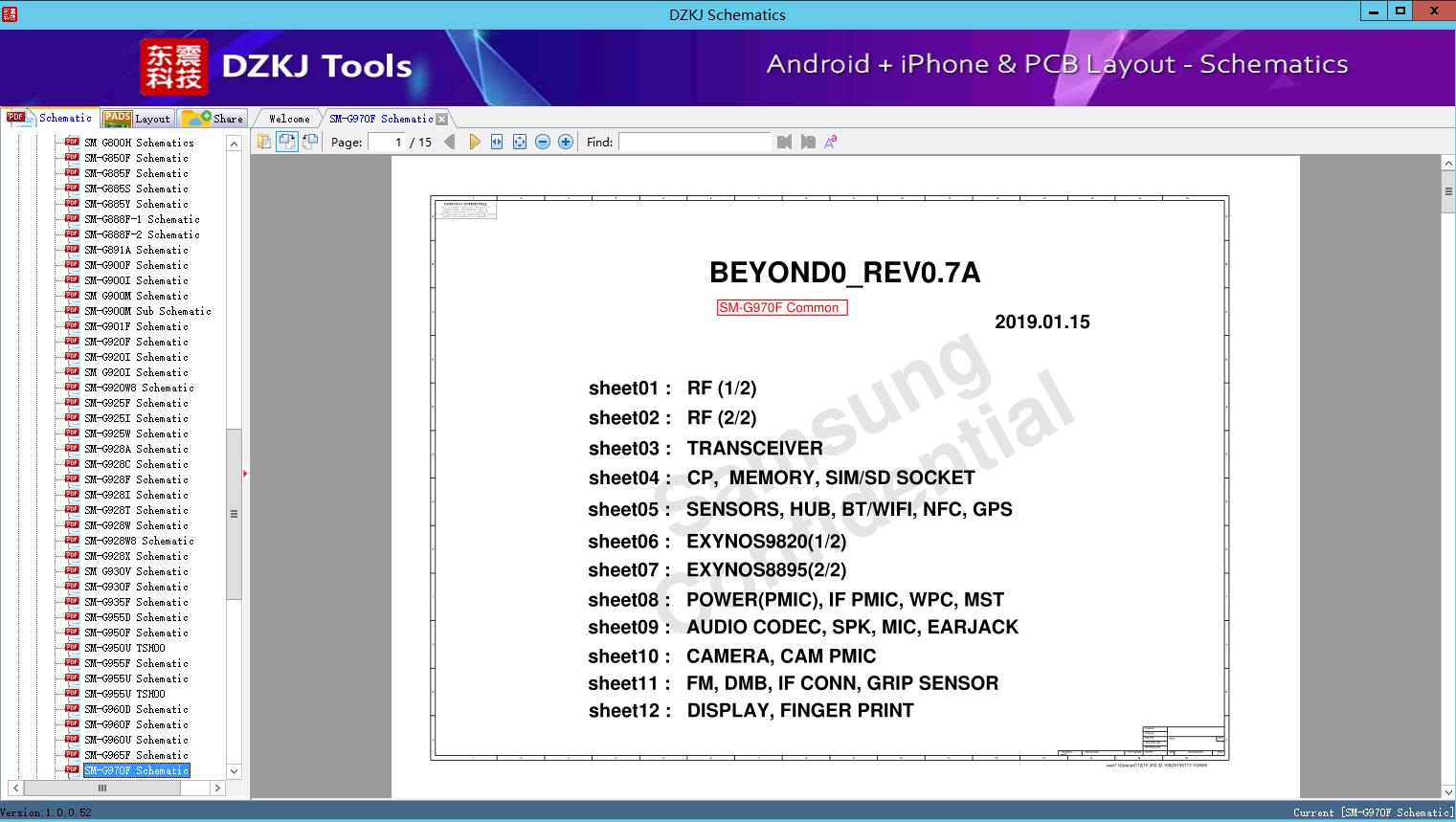Select SM-G955U TSHOO entry
This screenshot has width=1456, height=822.
[124, 694]
